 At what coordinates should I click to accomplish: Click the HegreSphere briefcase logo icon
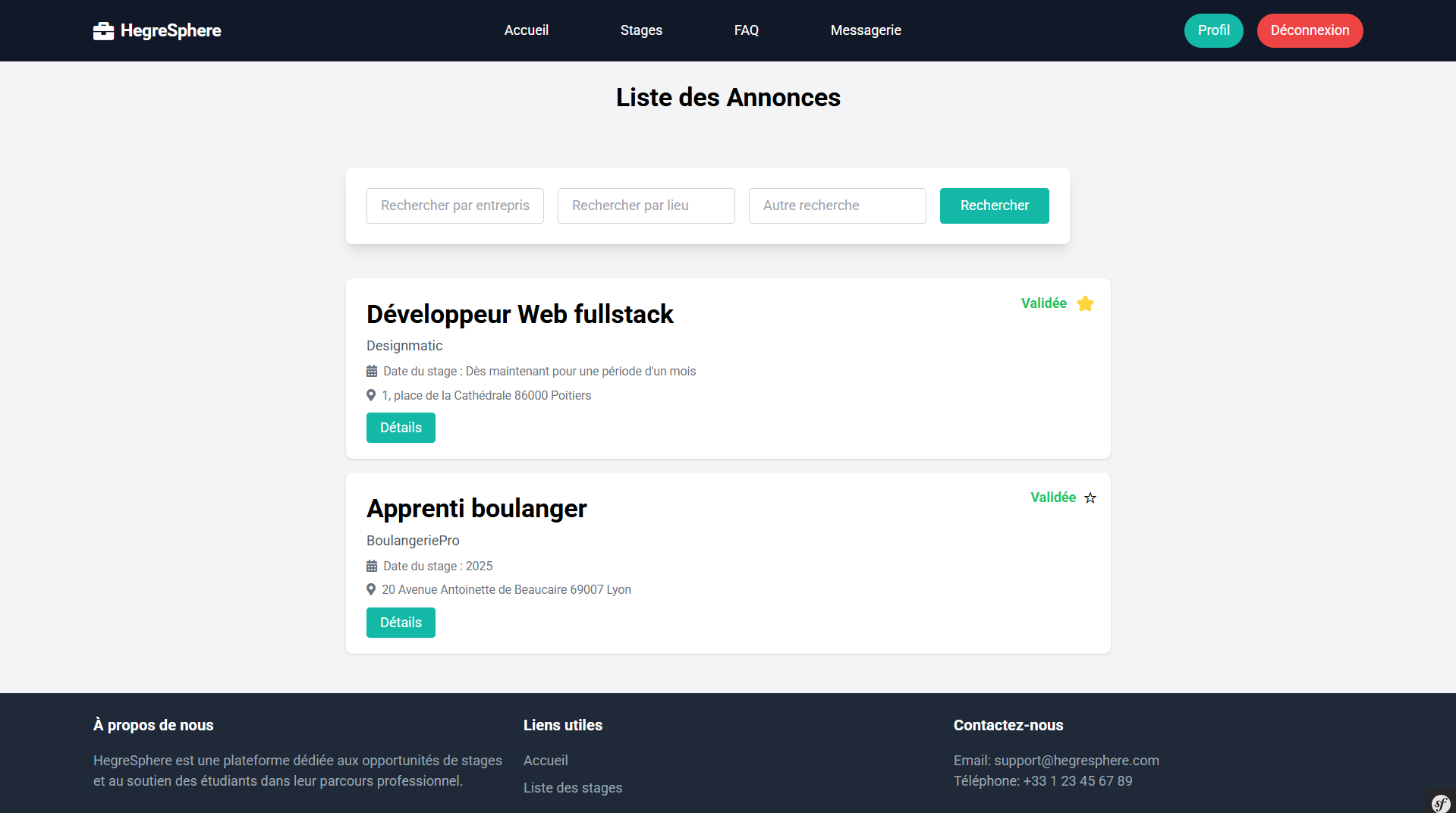coord(103,31)
